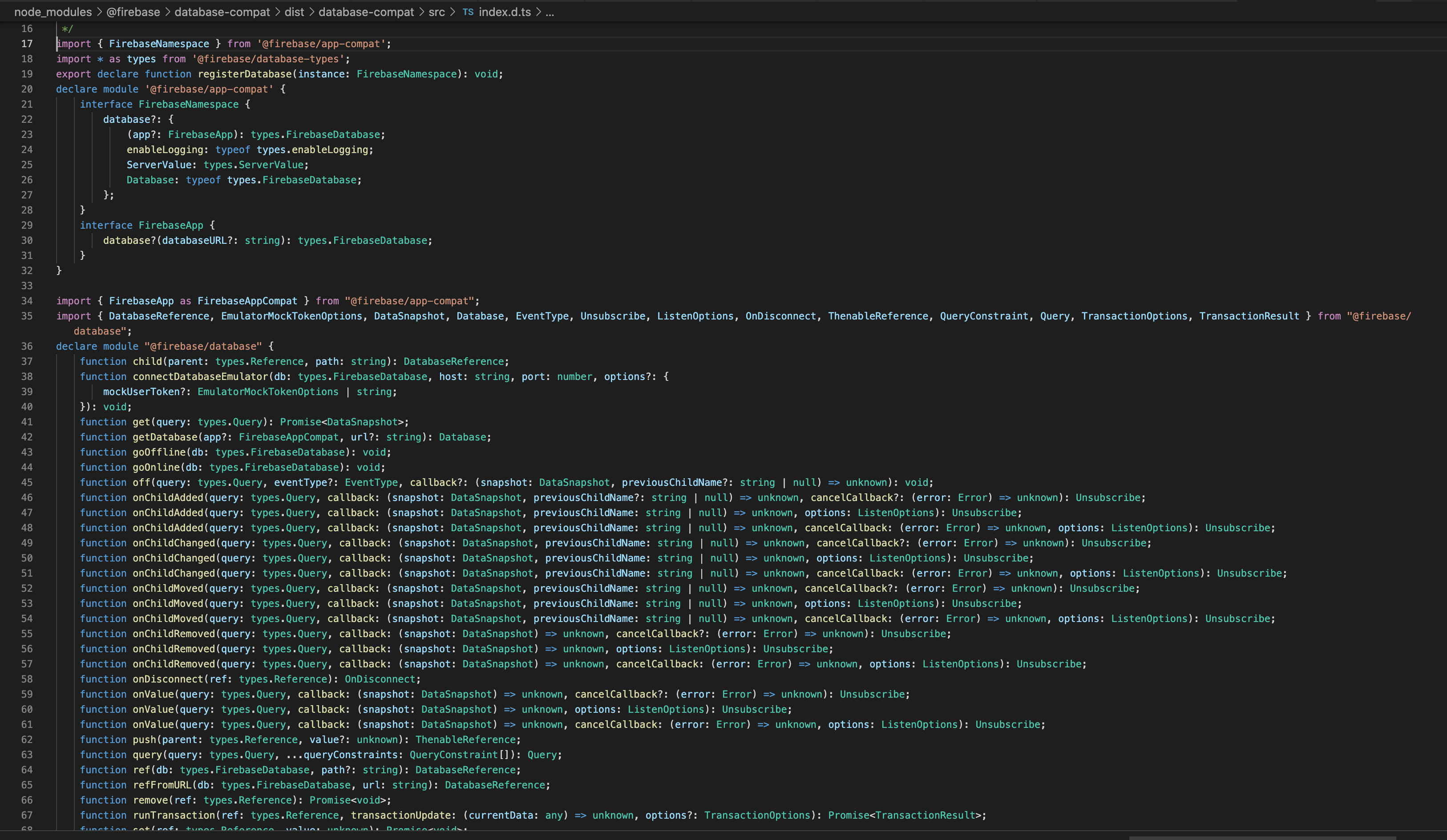The height and width of the screenshot is (840, 1447).
Task: Open the dist breadcrumb segment
Action: pos(295,12)
